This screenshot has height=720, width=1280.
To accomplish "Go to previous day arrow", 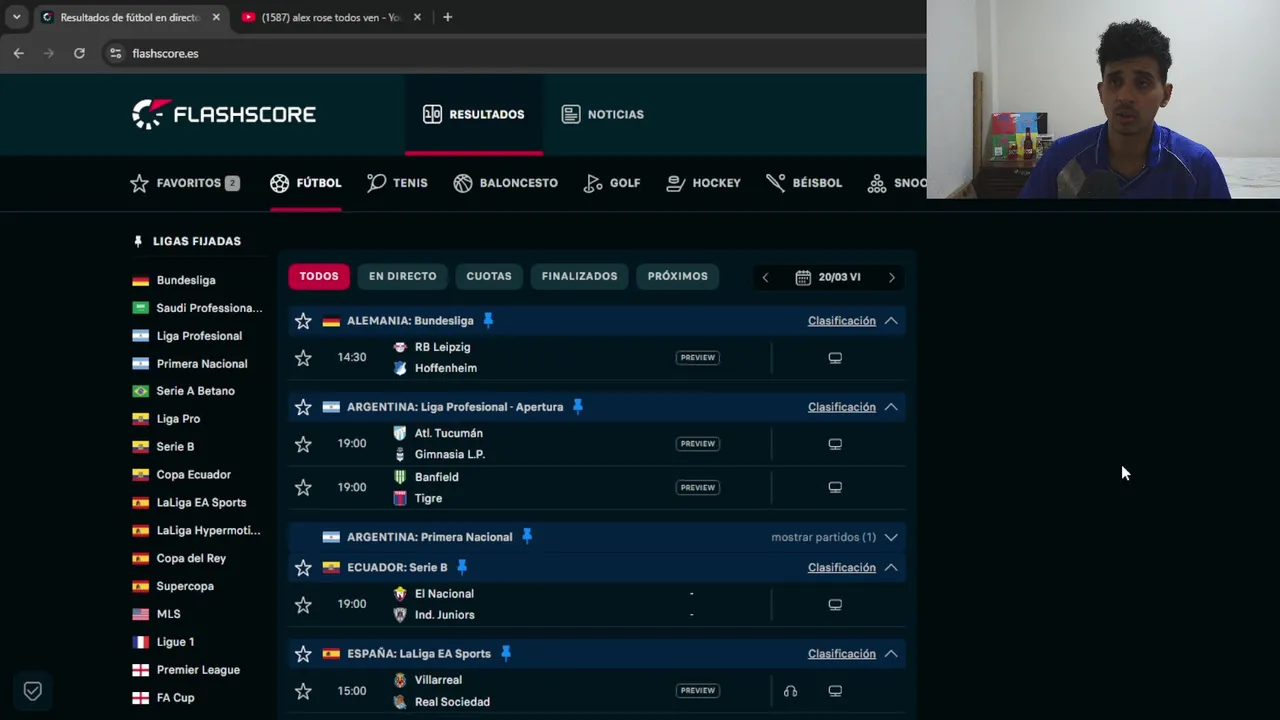I will (765, 277).
